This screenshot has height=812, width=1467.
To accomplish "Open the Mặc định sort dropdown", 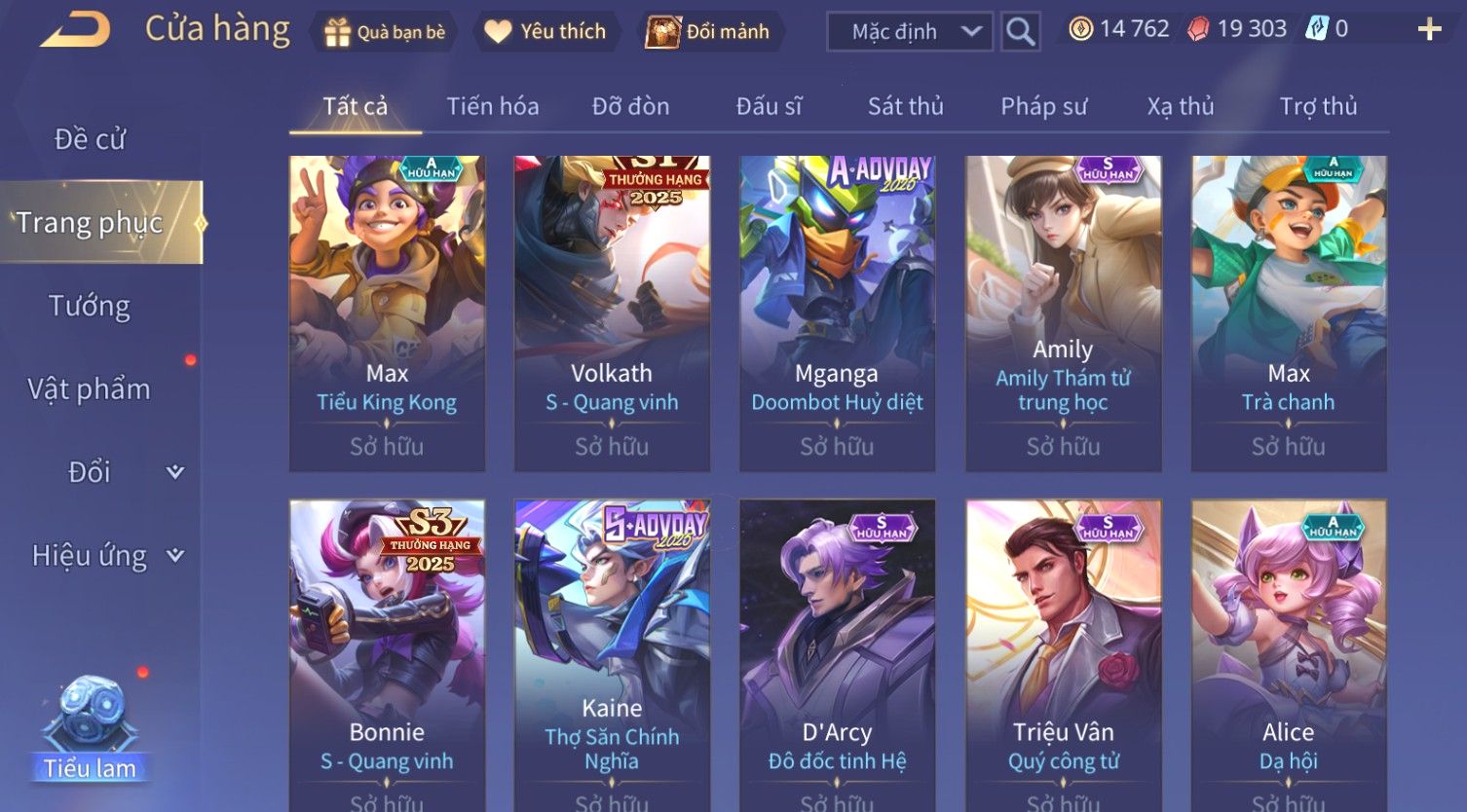I will pos(910,31).
